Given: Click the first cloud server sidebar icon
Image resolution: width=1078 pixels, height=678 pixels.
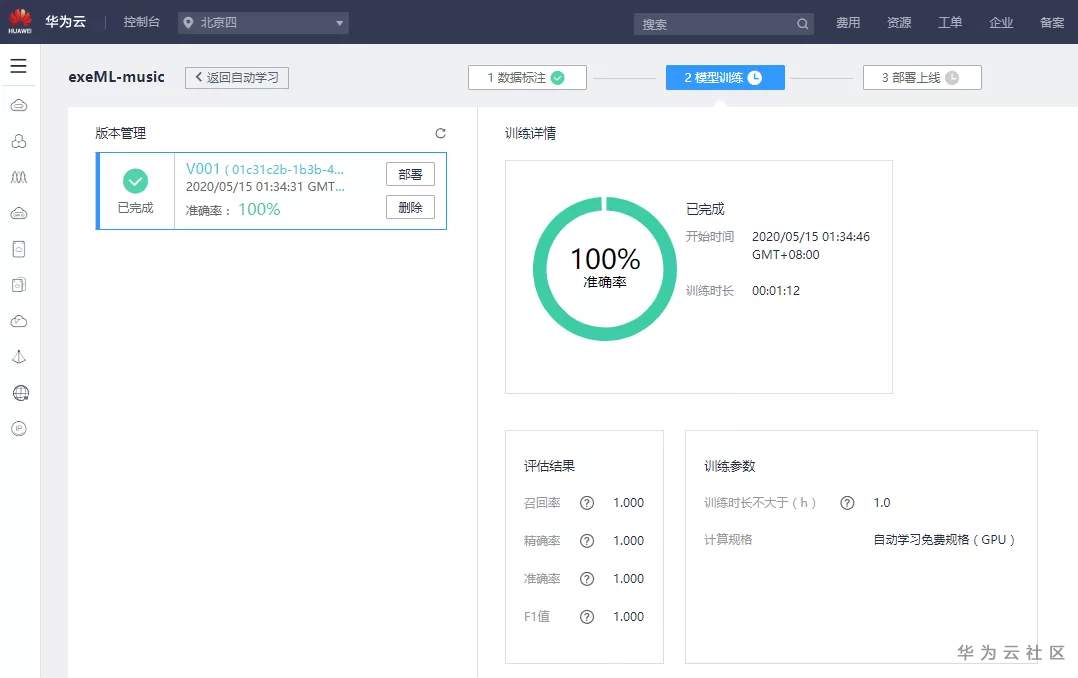Looking at the screenshot, I should (x=19, y=105).
